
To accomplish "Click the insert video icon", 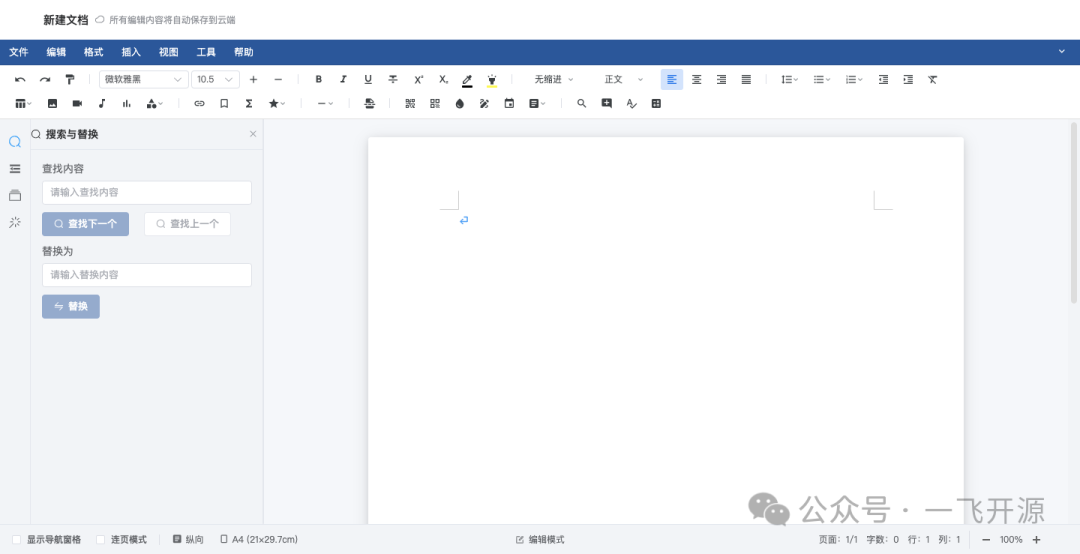I will [x=77, y=104].
